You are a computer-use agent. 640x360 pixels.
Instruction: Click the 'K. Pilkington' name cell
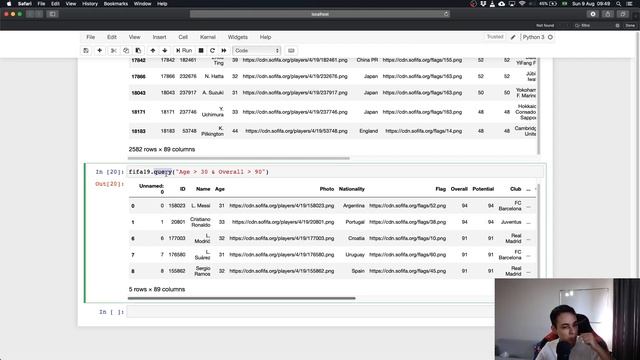tap(212, 131)
